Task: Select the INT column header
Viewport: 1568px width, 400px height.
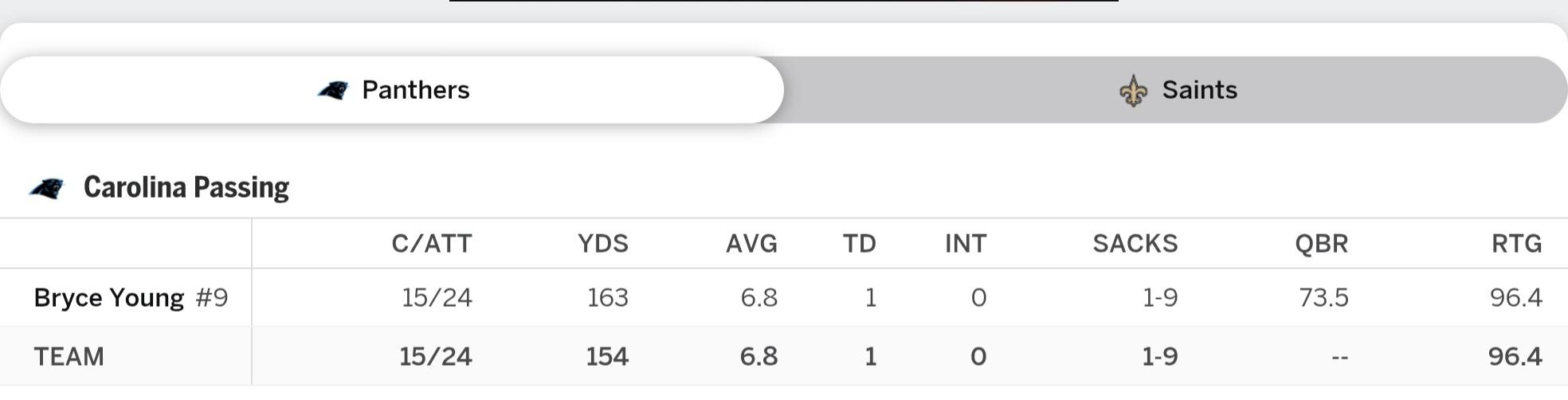Action: (x=965, y=243)
